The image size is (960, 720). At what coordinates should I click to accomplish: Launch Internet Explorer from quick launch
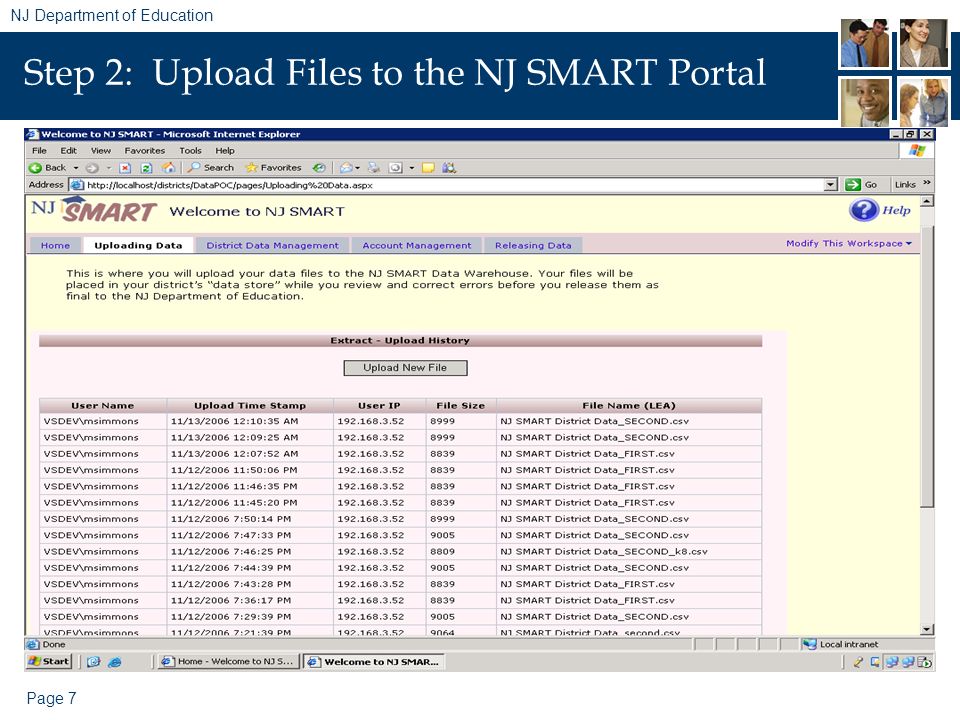click(114, 662)
